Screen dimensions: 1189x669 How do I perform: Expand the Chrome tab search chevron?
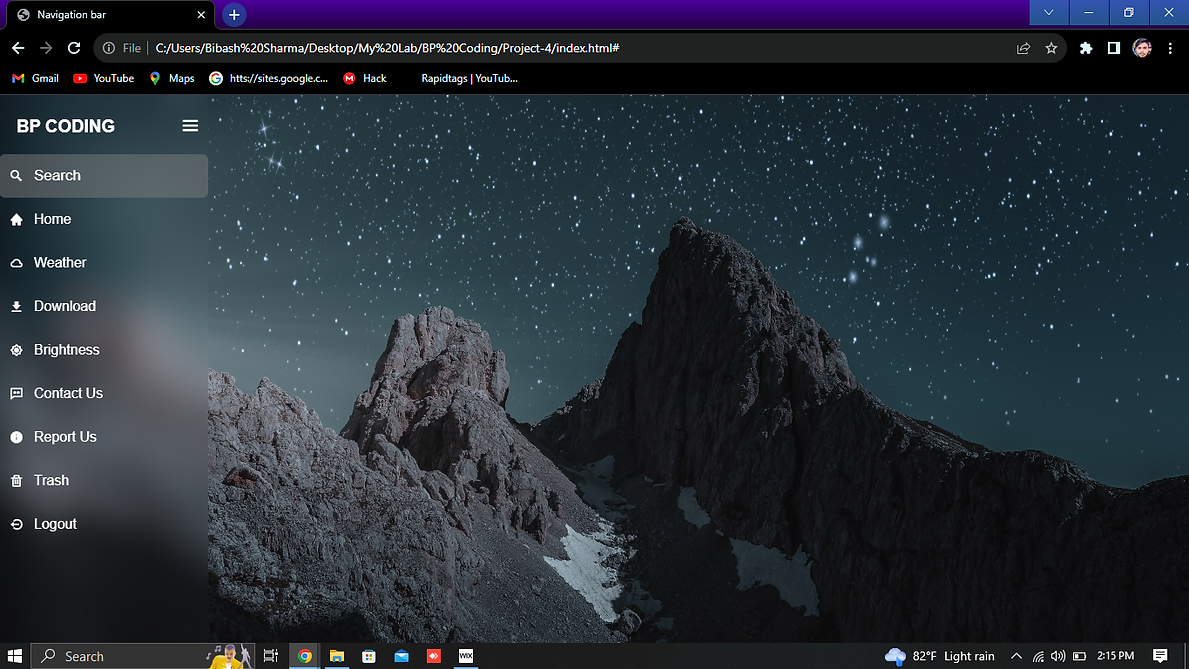click(x=1048, y=13)
